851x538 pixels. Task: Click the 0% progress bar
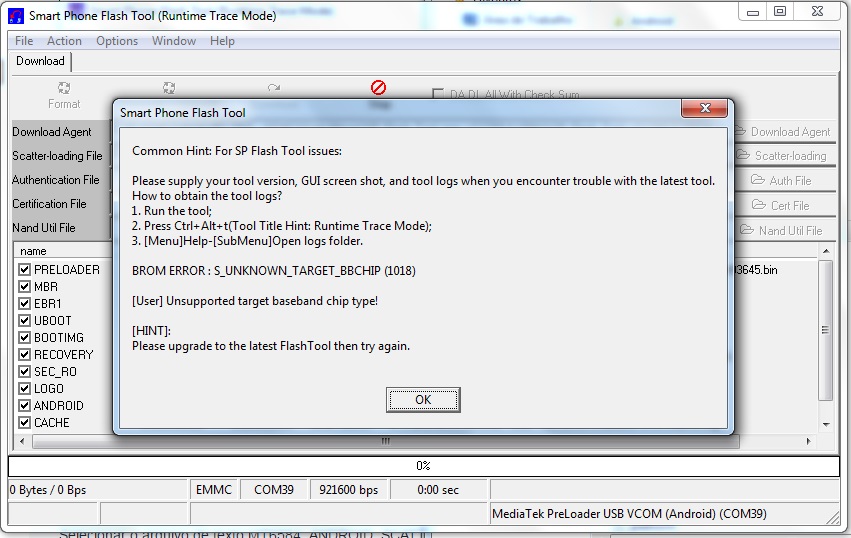click(x=423, y=466)
